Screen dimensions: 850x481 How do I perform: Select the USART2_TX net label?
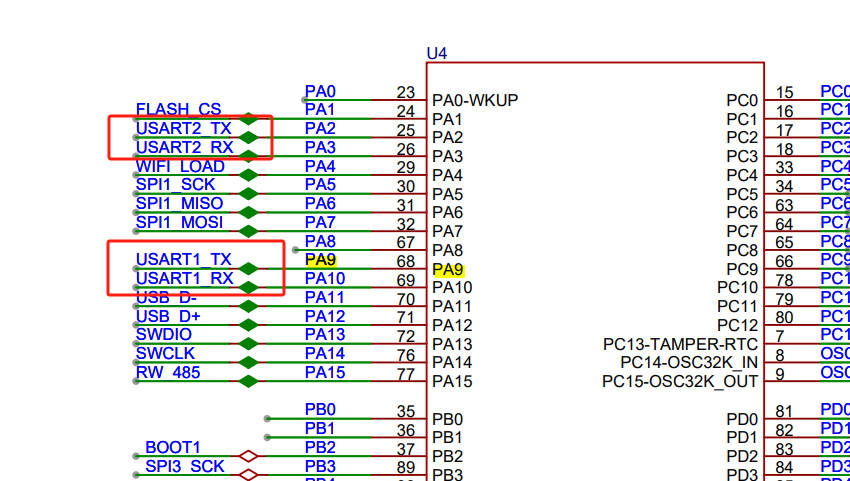183,129
